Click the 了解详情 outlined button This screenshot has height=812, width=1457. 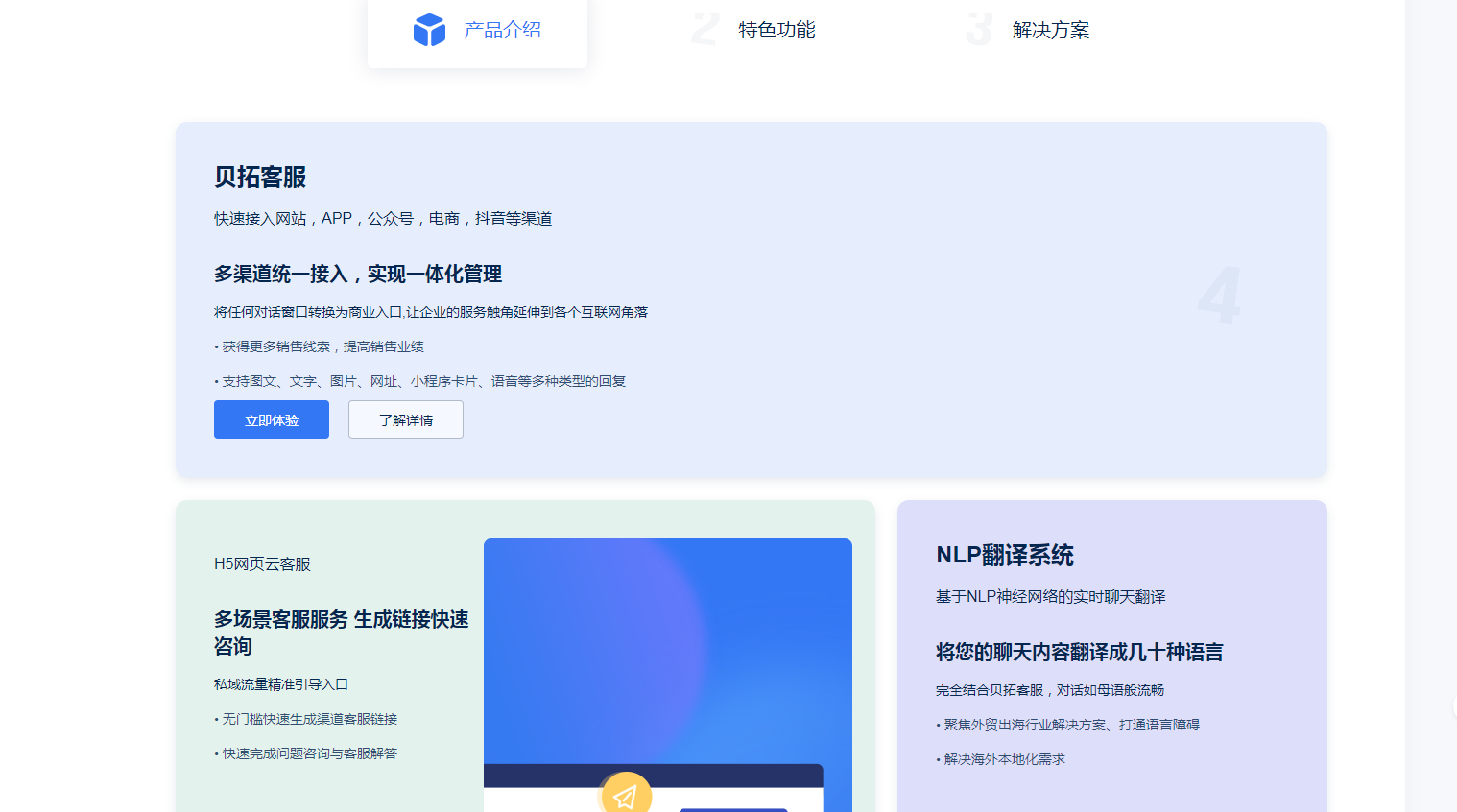406,419
